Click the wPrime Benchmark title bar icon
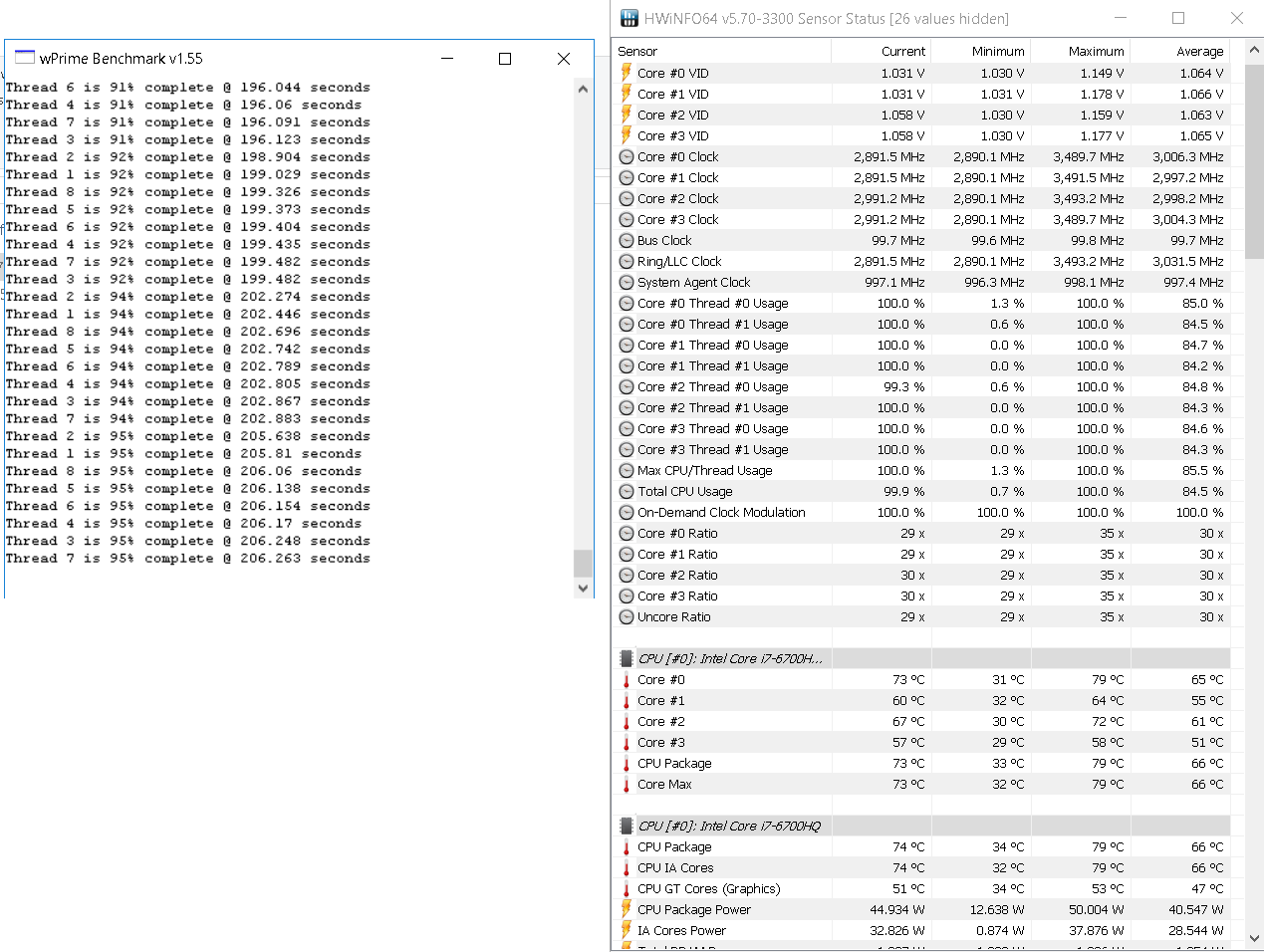The height and width of the screenshot is (952, 1264). coord(25,58)
